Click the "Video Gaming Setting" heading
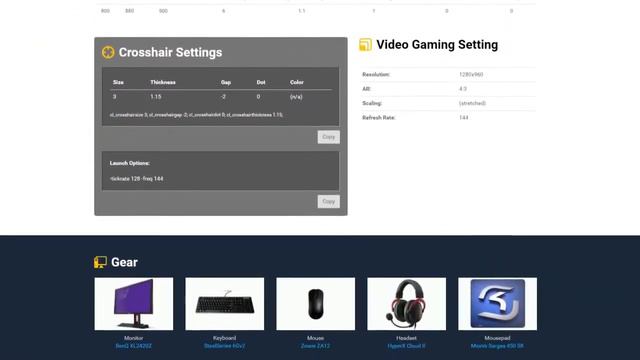Image resolution: width=640 pixels, height=360 pixels. pos(437,44)
